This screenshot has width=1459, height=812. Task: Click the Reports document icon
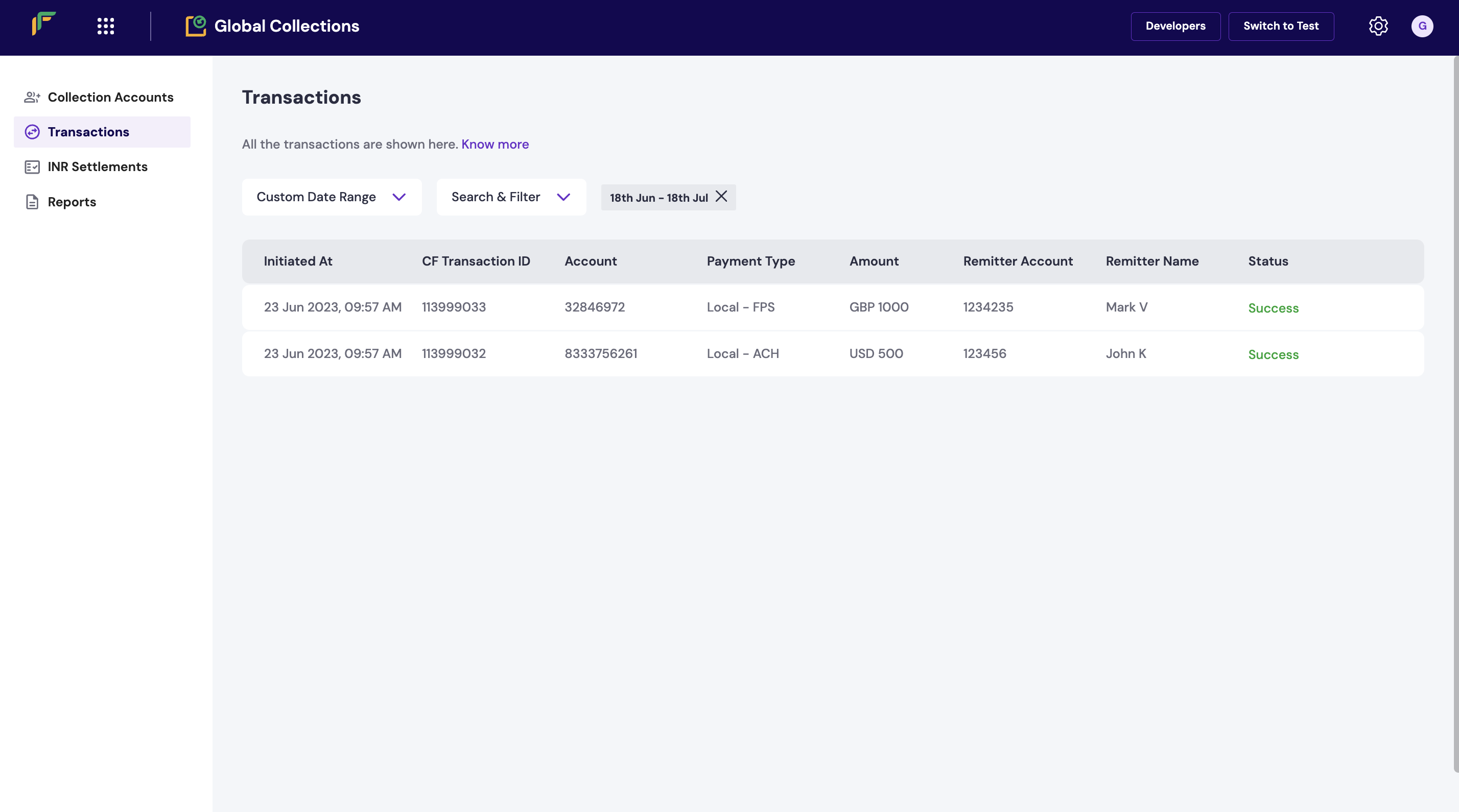32,202
